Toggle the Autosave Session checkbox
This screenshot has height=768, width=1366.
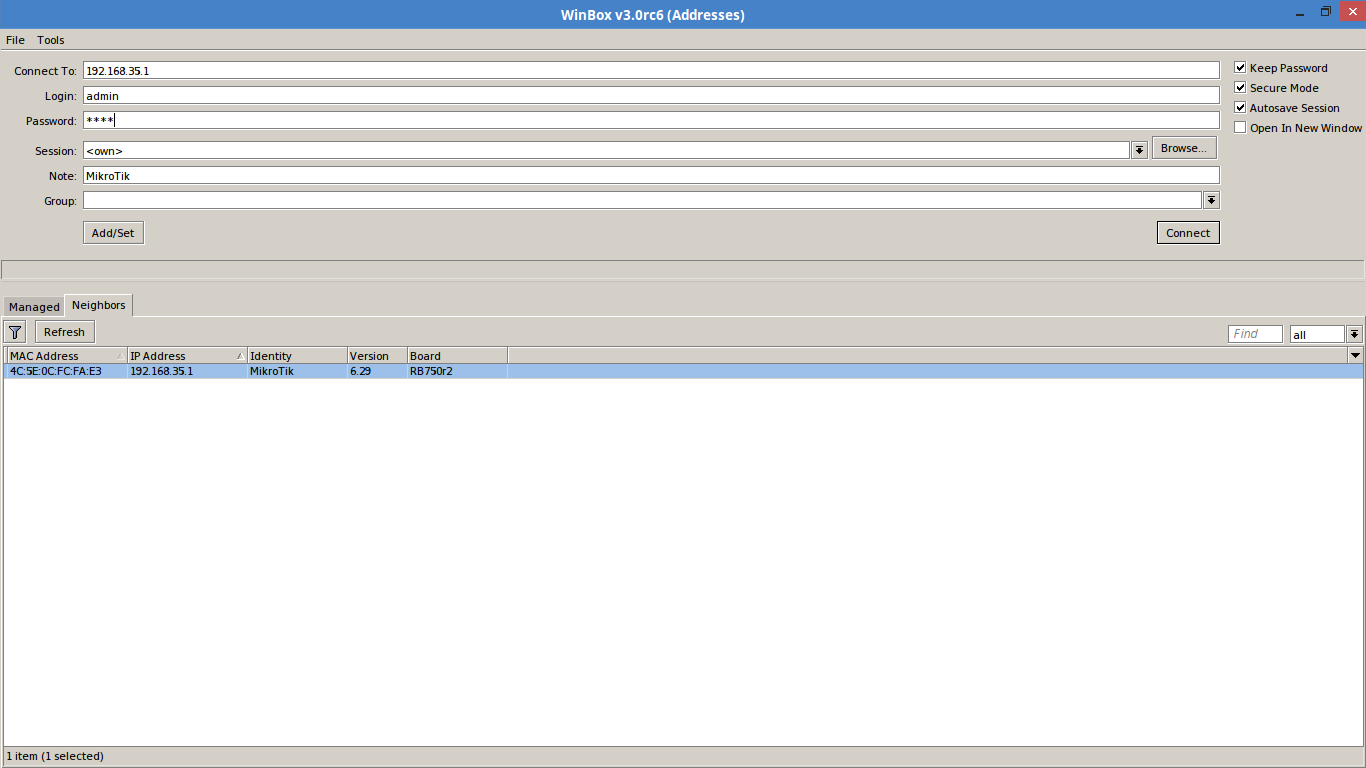pyautogui.click(x=1240, y=108)
